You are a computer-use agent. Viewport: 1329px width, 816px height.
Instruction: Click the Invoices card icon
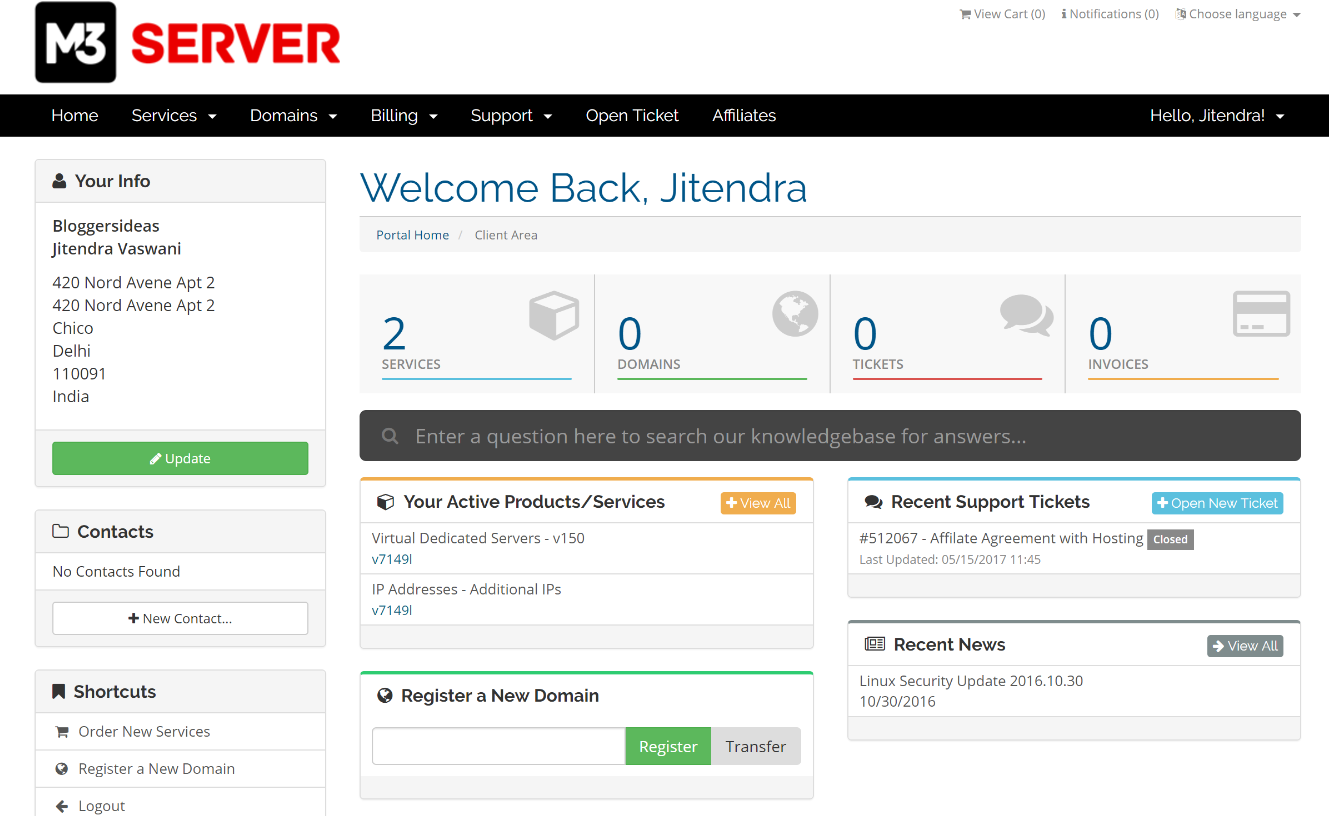1261,314
